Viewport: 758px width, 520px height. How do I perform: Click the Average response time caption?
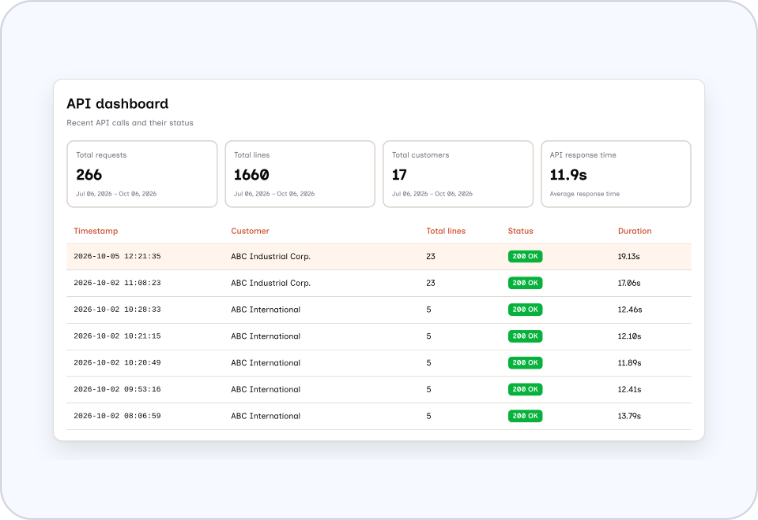[584, 194]
